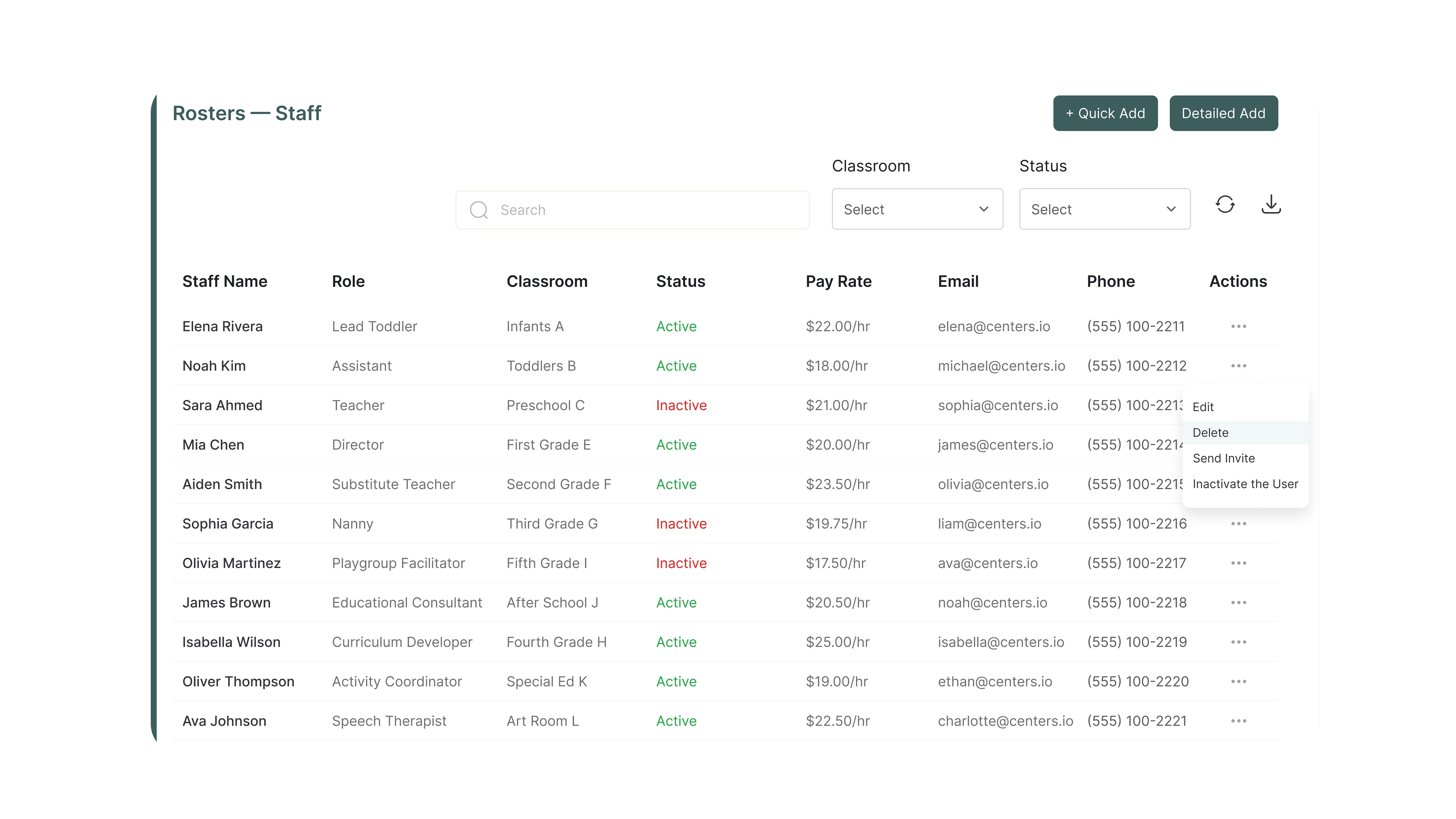1456x819 pixels.
Task: Click staff name Mia Chen
Action: pyautogui.click(x=213, y=446)
